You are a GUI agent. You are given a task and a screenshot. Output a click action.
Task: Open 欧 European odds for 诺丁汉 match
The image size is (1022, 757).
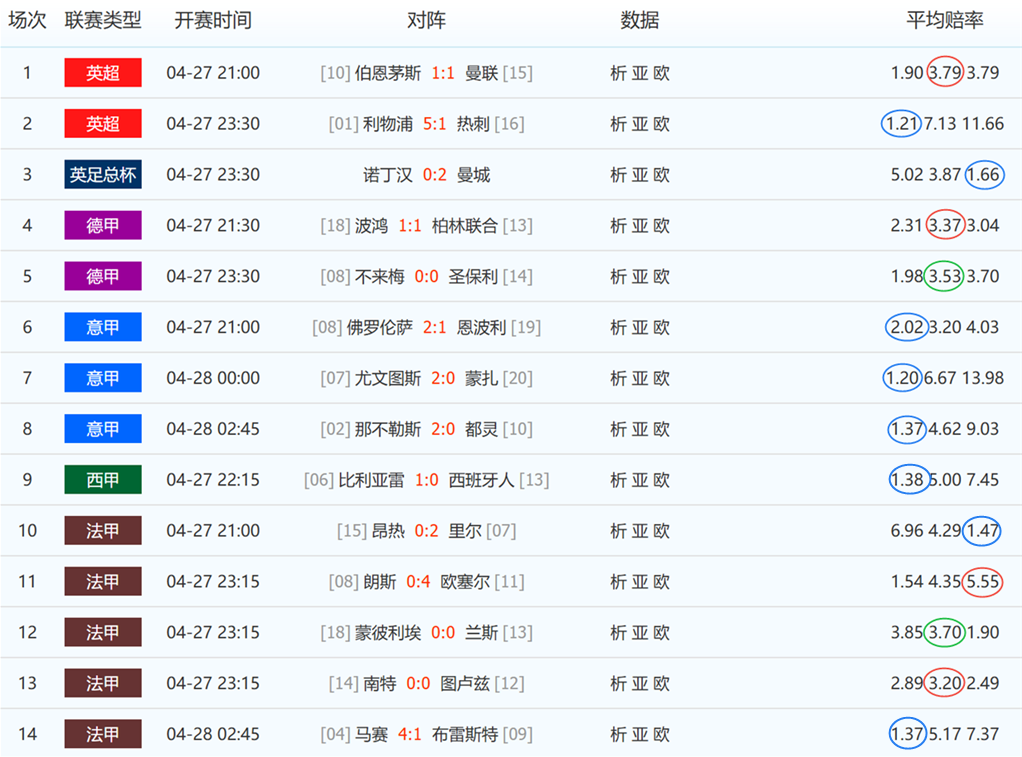tap(661, 175)
